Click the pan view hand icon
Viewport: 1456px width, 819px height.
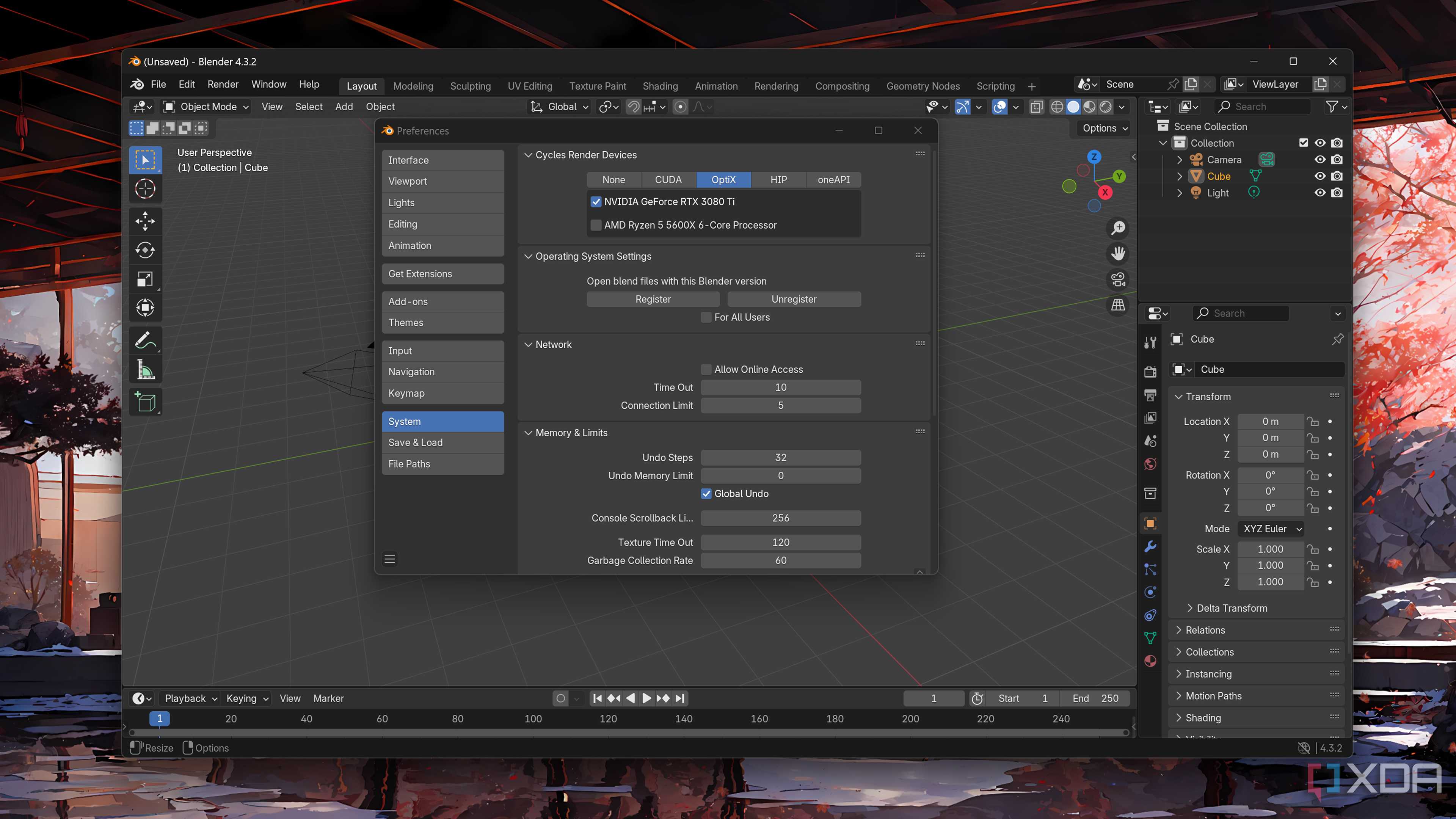[x=1118, y=254]
